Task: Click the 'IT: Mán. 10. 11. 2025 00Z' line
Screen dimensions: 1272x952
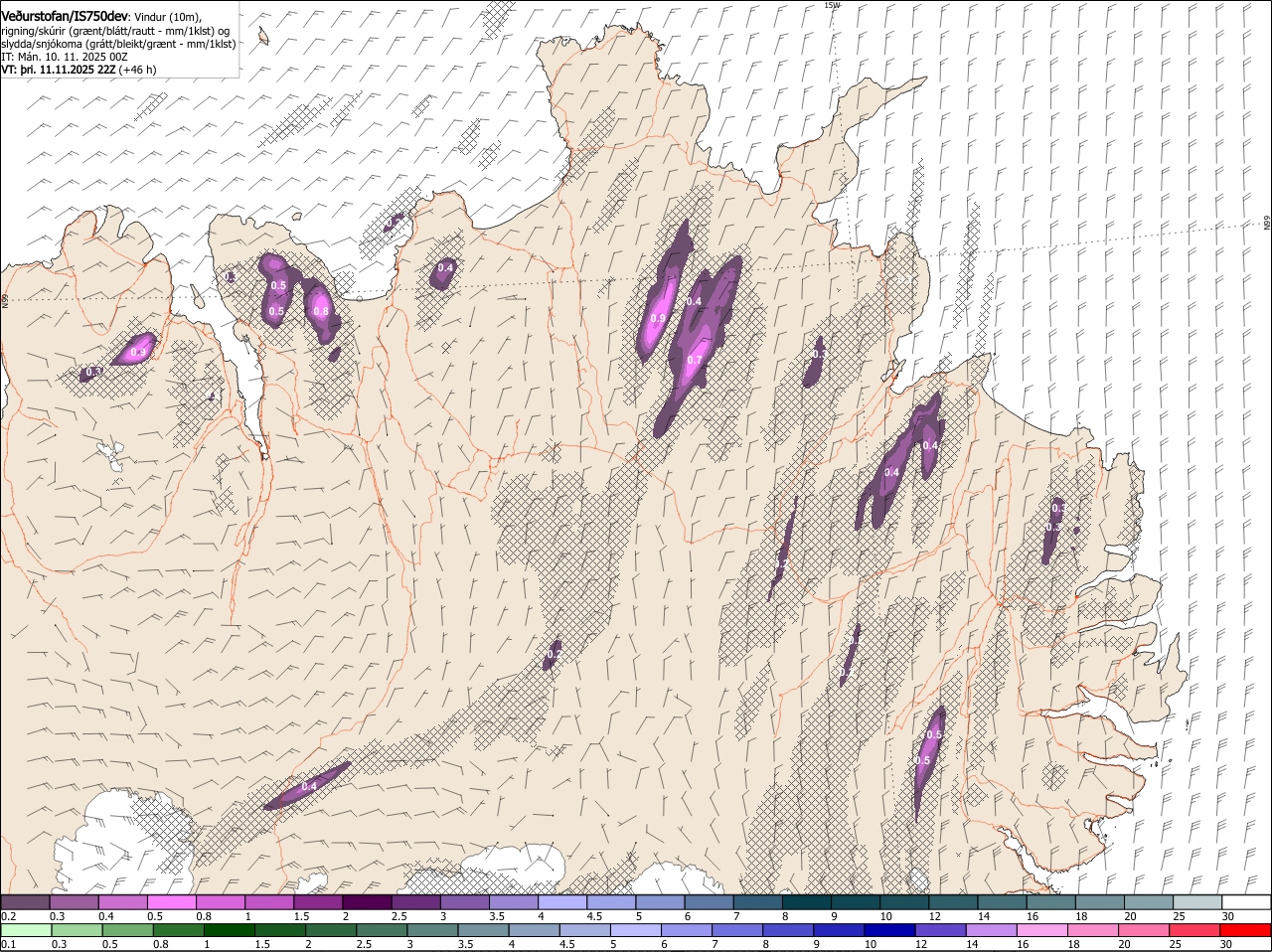Action: (x=65, y=57)
